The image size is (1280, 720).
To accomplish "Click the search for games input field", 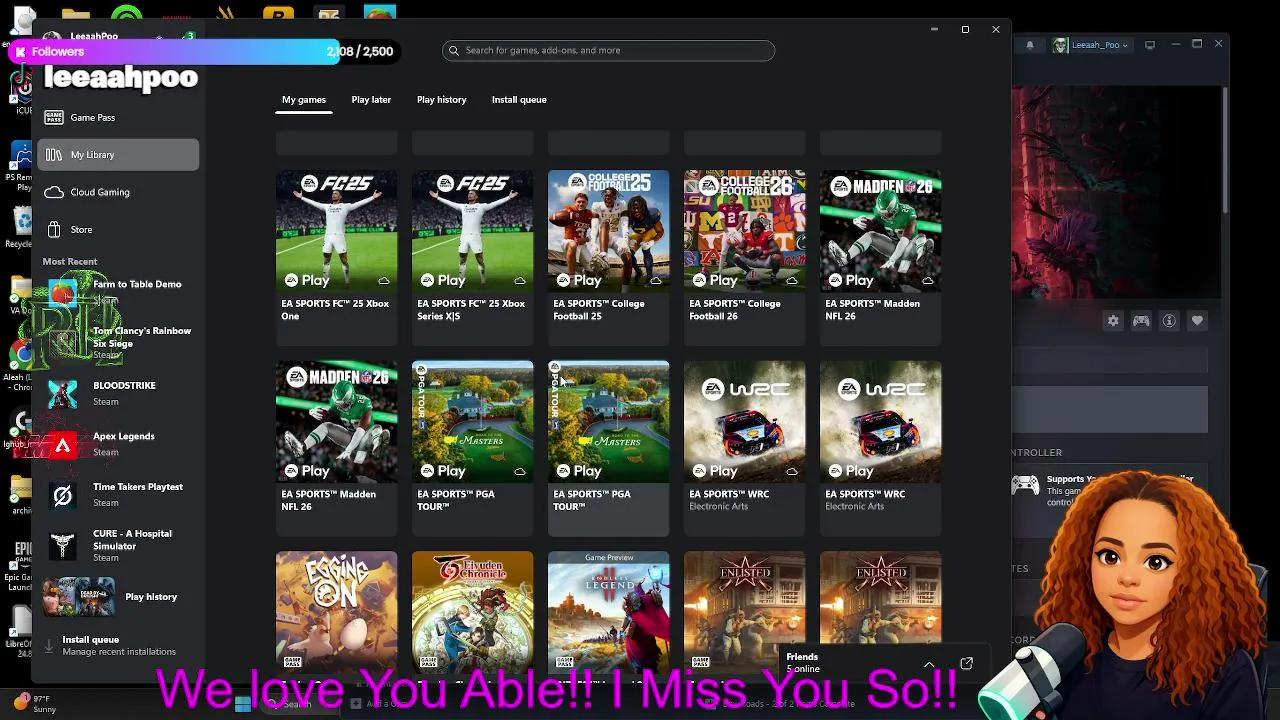I will (x=608, y=50).
